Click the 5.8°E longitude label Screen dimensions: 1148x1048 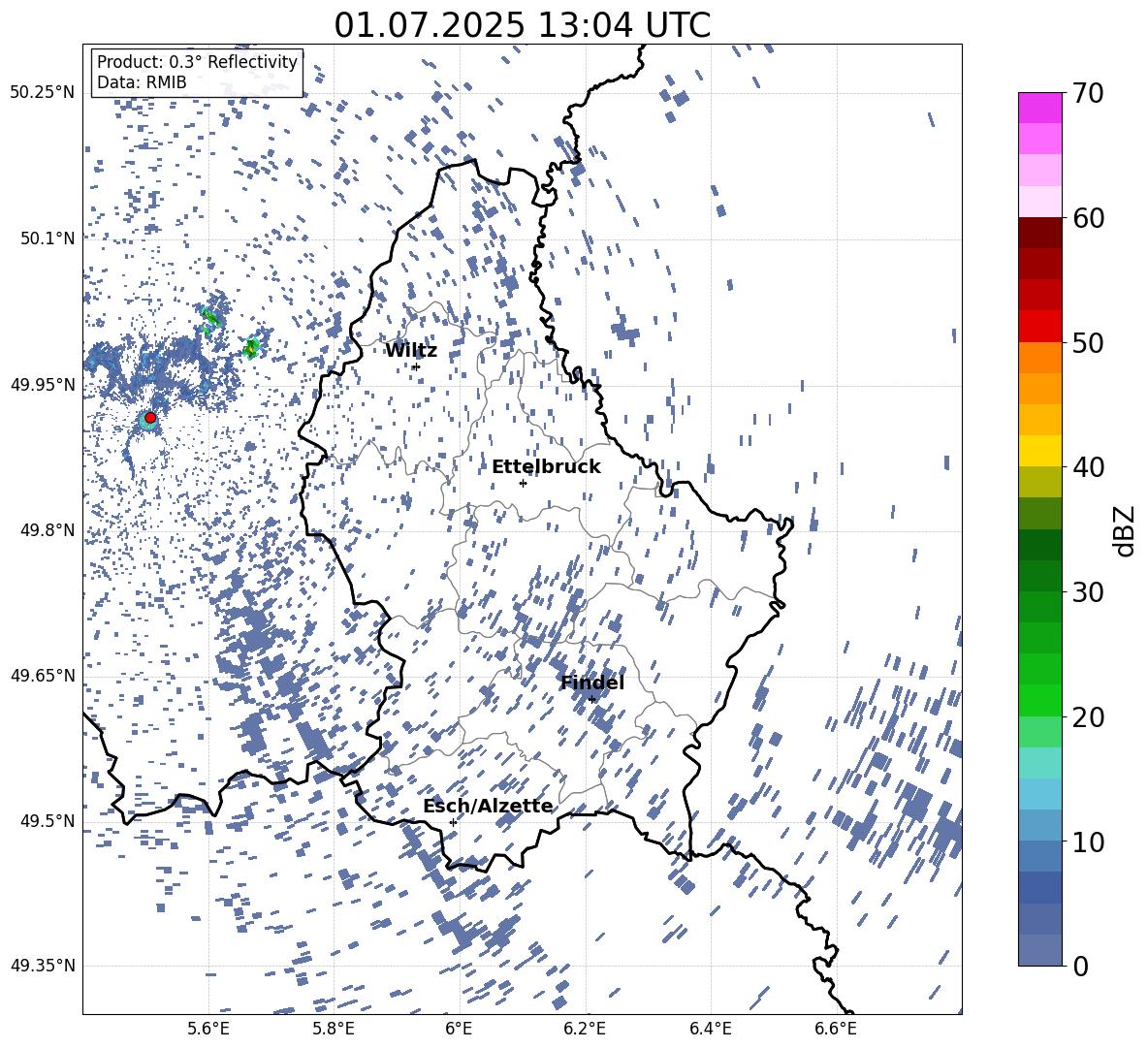coord(334,1029)
